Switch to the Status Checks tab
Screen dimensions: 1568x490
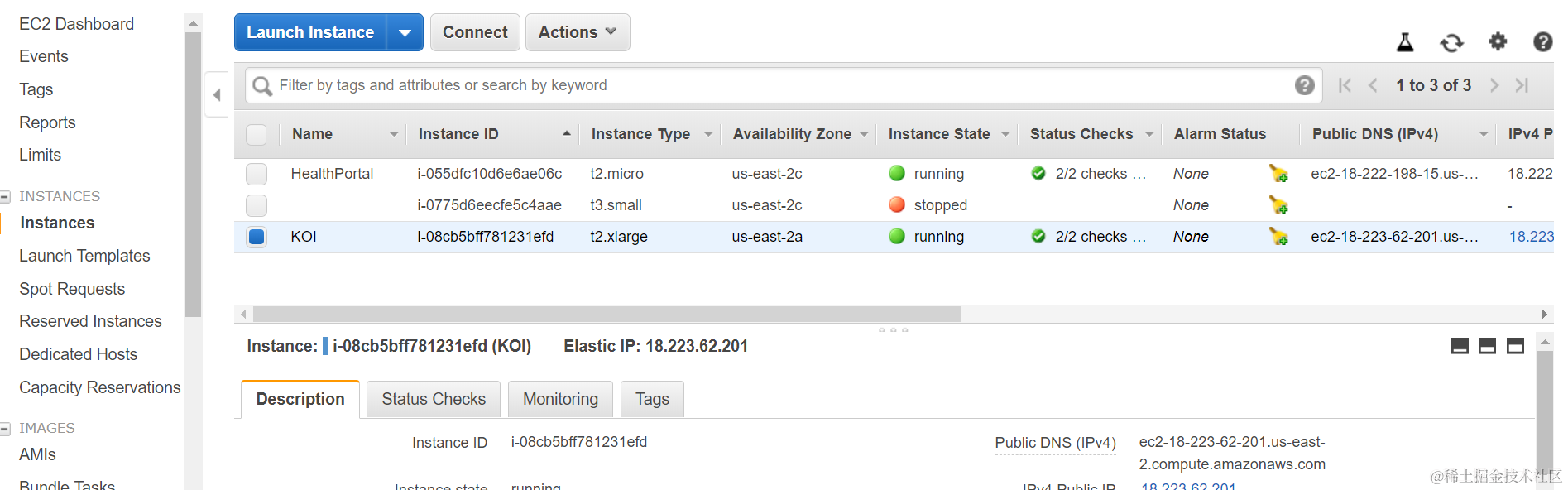click(434, 399)
